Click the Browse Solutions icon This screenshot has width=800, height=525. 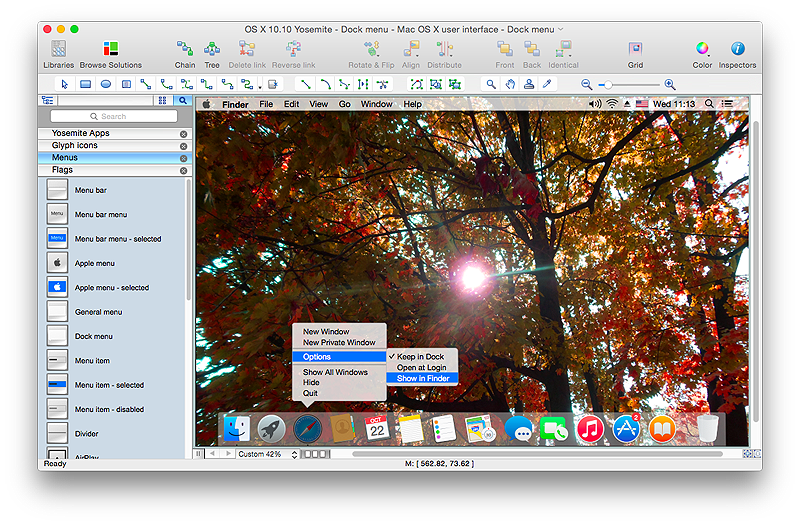[111, 49]
